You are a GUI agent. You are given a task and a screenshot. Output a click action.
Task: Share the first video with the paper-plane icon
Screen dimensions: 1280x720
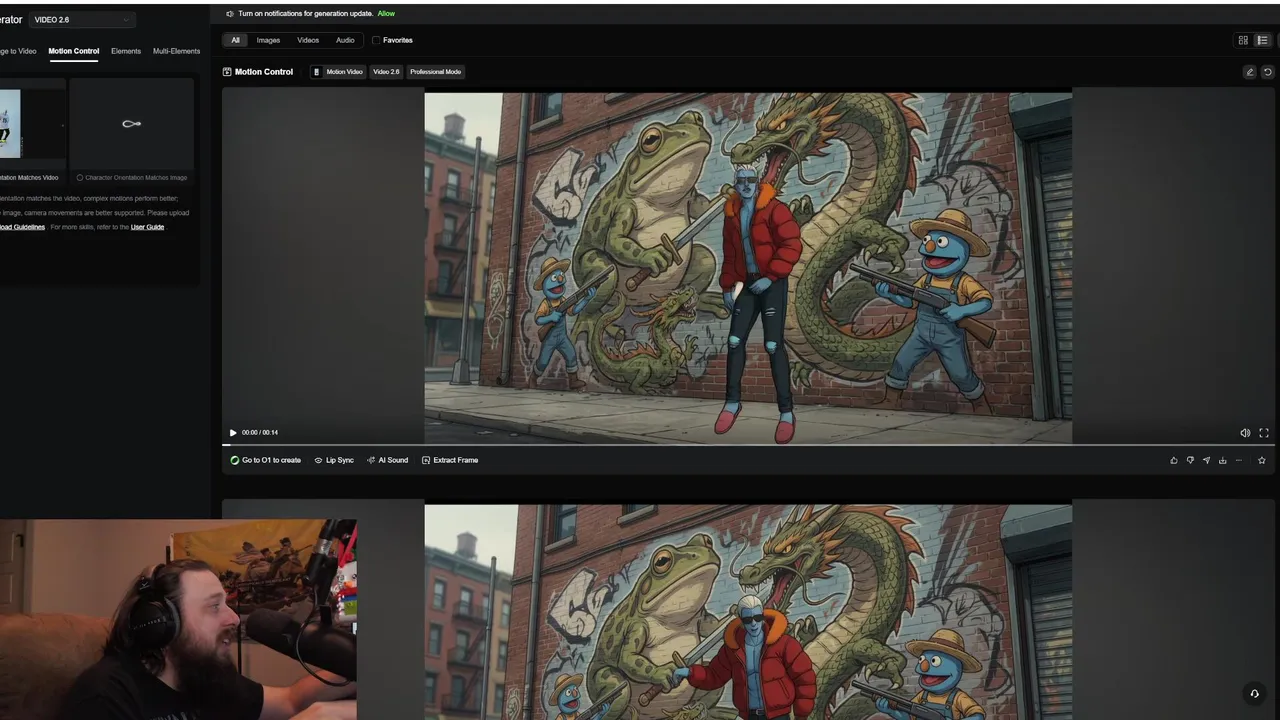1206,460
